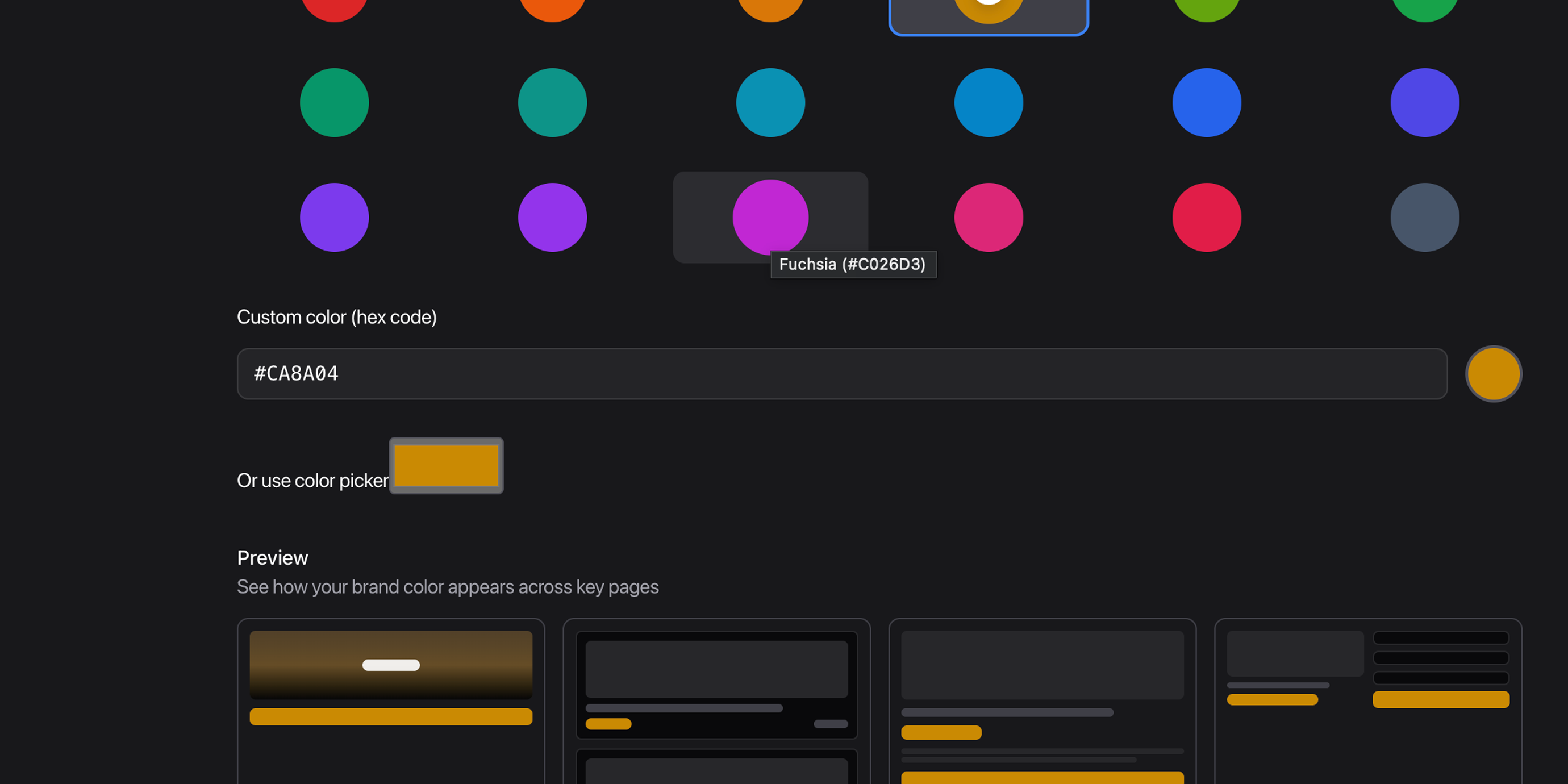Select the Pink color circle
Image resolution: width=1568 pixels, height=784 pixels.
pyautogui.click(x=988, y=217)
